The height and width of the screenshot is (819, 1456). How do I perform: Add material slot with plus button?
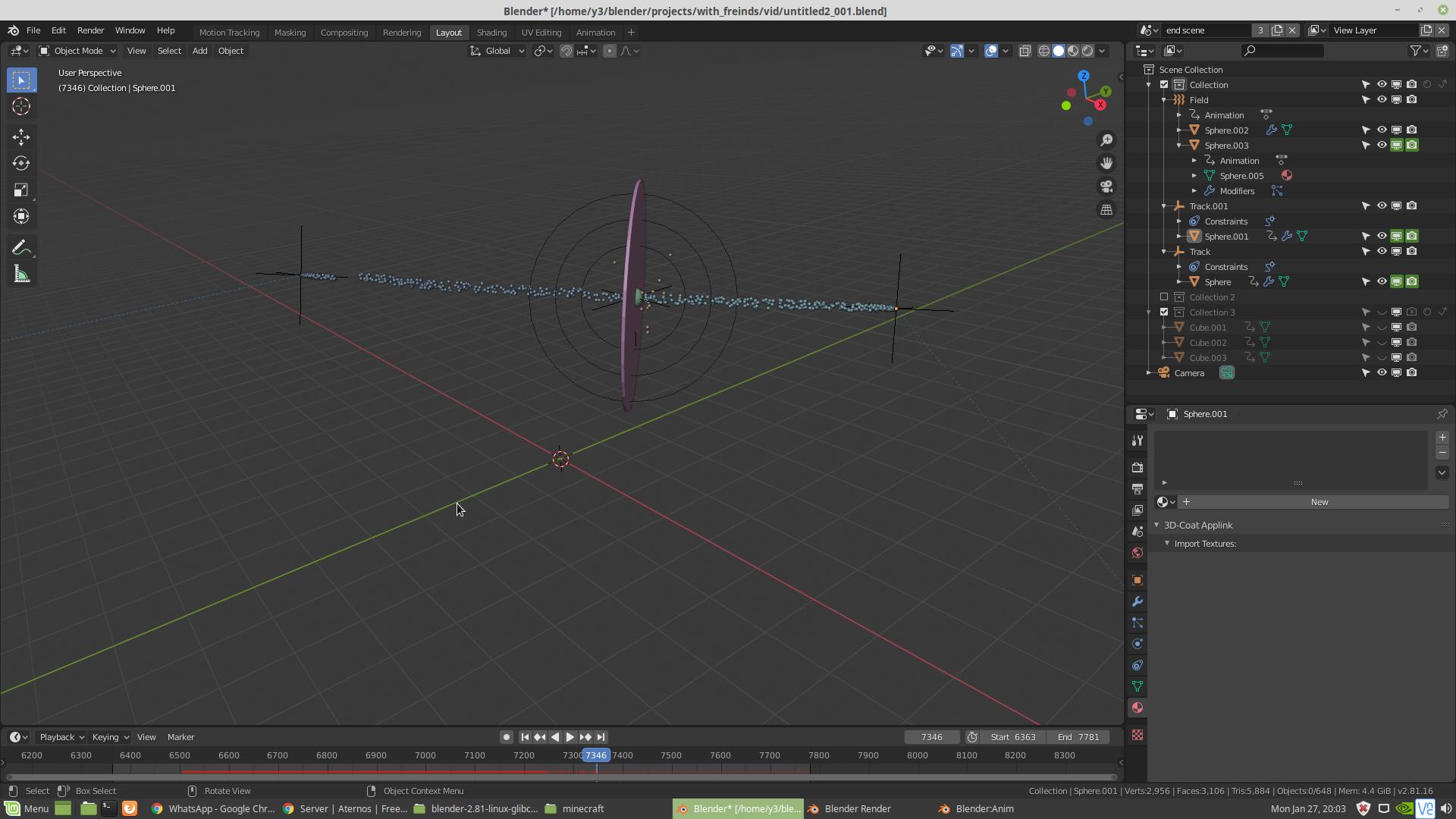pos(1442,438)
